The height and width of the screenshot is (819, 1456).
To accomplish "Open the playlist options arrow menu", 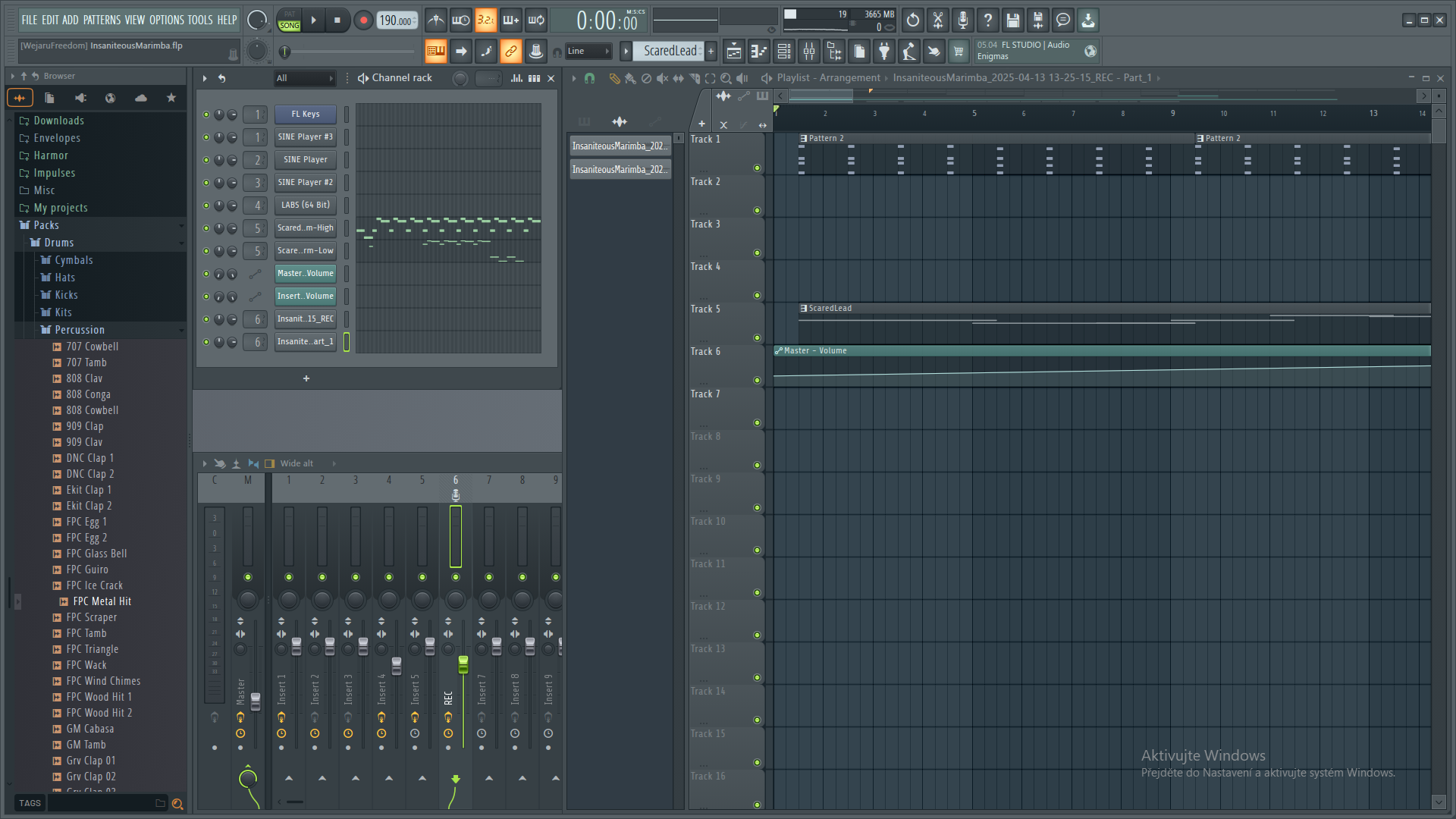I will [x=574, y=78].
